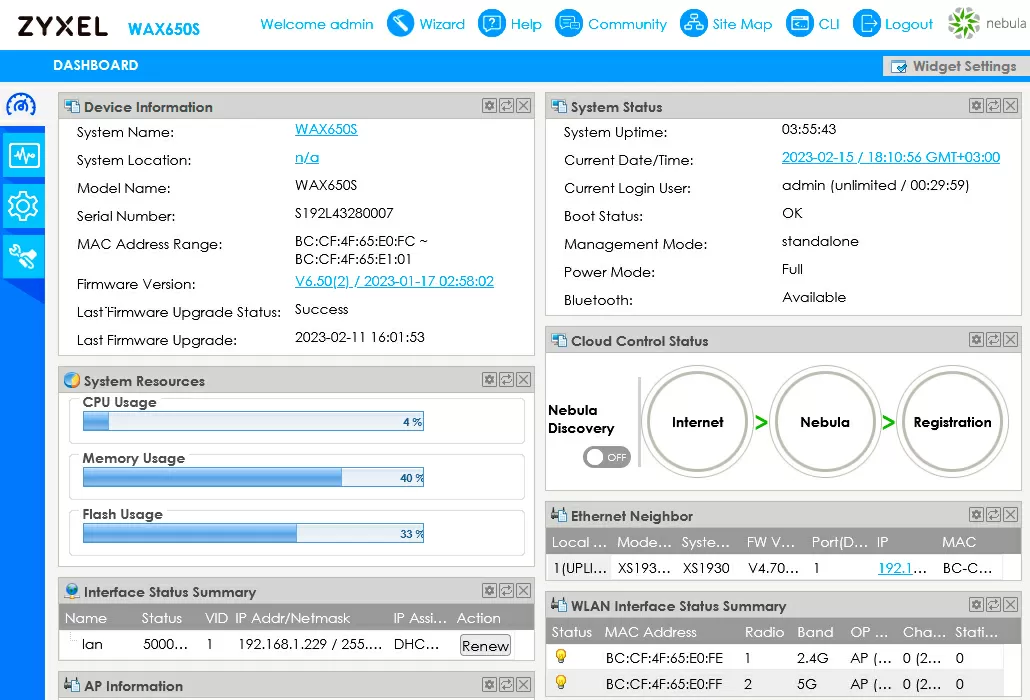This screenshot has height=700, width=1030.
Task: Open the WAX650S system name link
Action: click(x=326, y=129)
